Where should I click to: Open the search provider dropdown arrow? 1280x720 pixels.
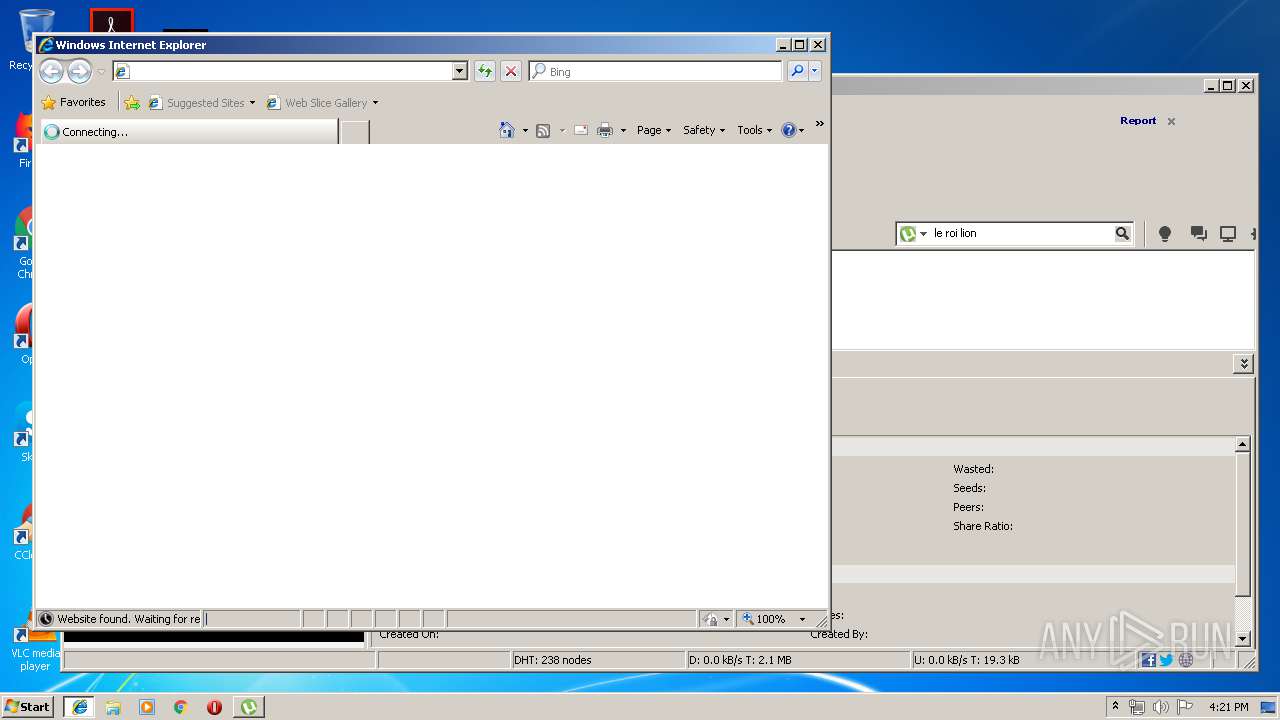pos(815,71)
